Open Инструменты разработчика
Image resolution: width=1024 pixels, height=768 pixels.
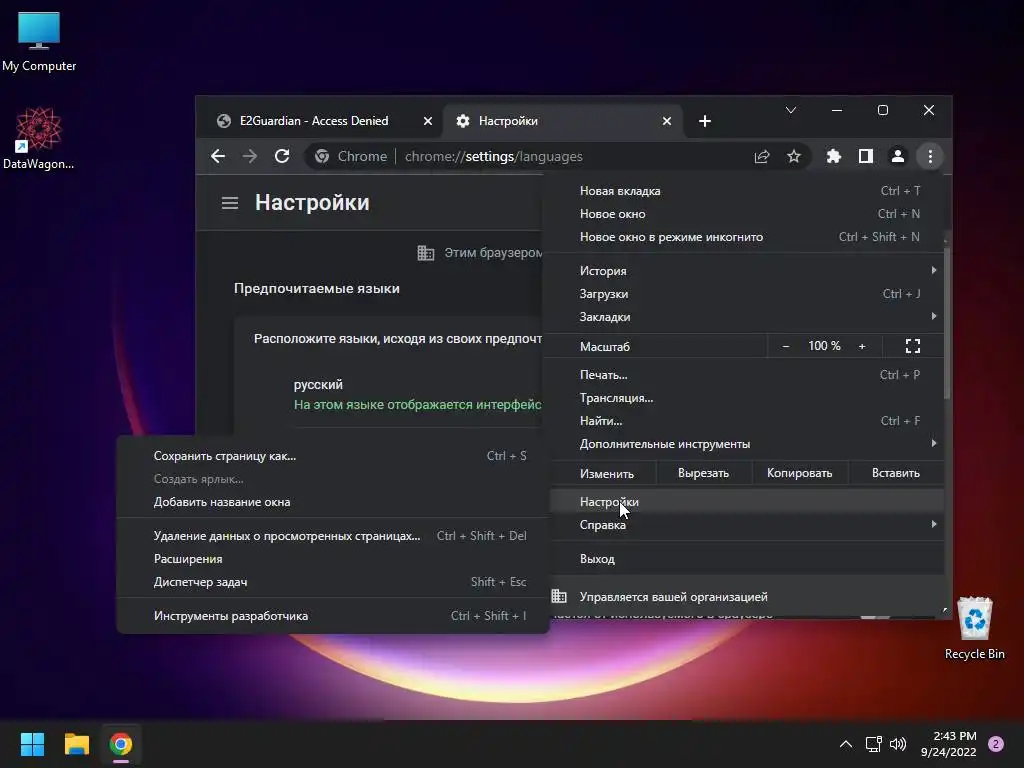point(332,616)
